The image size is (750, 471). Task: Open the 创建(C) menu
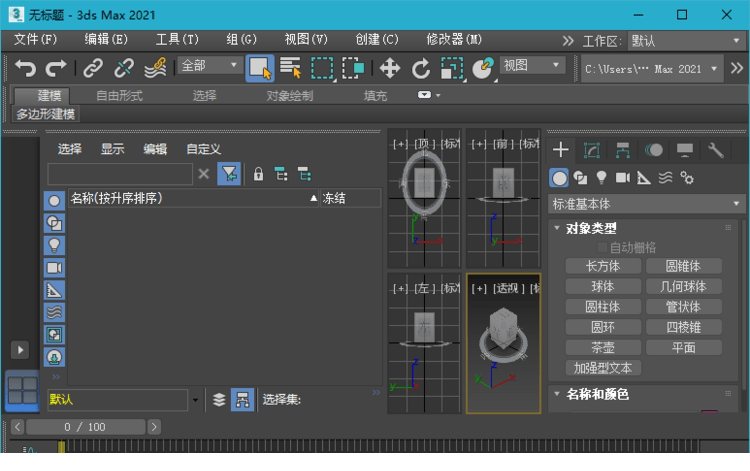coord(376,40)
